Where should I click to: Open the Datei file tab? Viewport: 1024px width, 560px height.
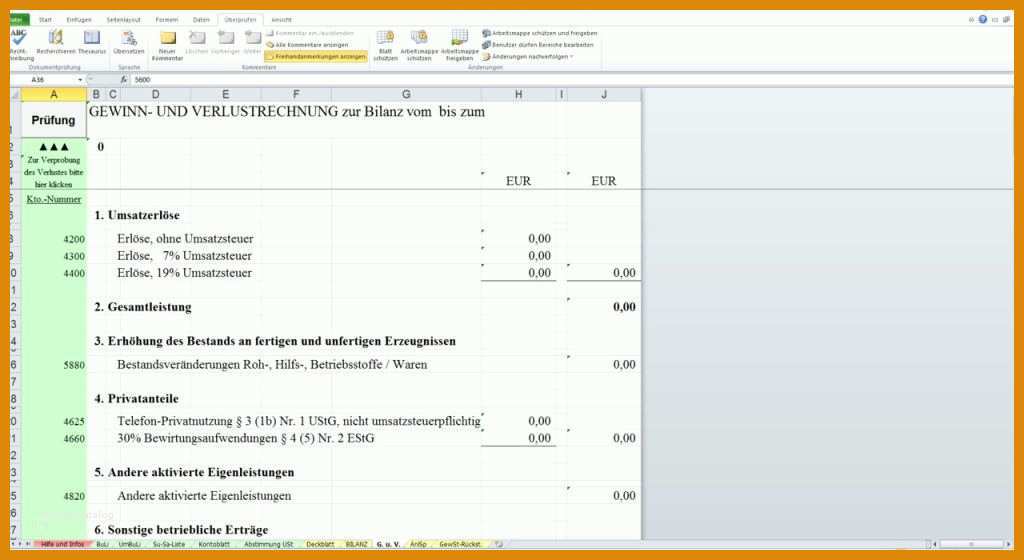click(x=18, y=20)
